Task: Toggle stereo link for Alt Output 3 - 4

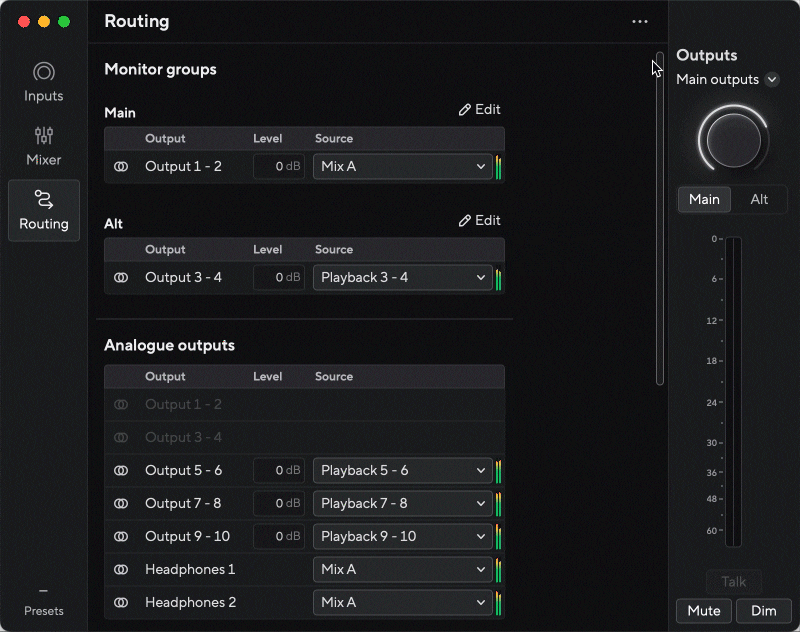Action: [x=121, y=277]
